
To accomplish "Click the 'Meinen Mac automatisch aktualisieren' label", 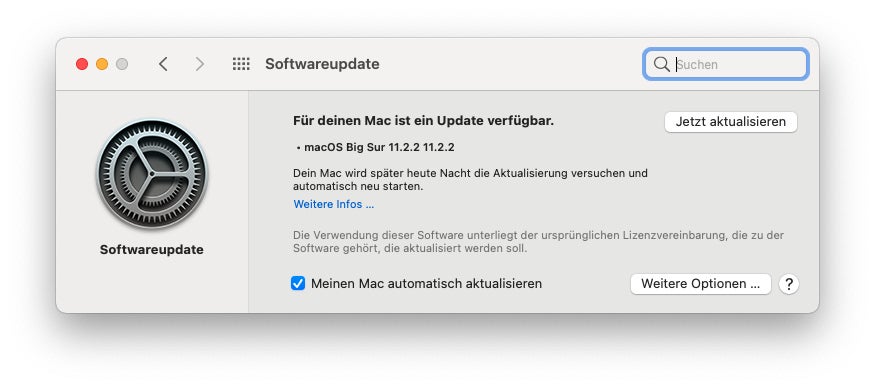I will [426, 284].
